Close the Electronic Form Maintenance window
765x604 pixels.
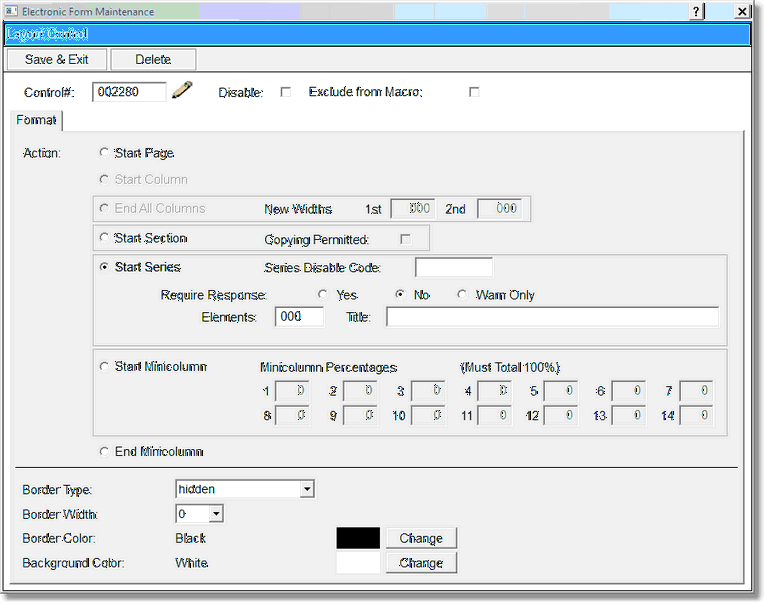[x=742, y=11]
